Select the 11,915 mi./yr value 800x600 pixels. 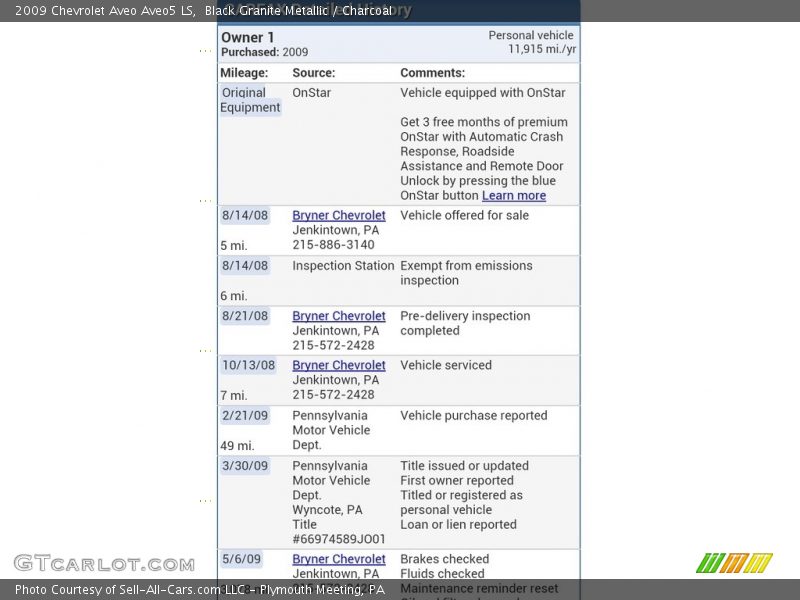542,49
